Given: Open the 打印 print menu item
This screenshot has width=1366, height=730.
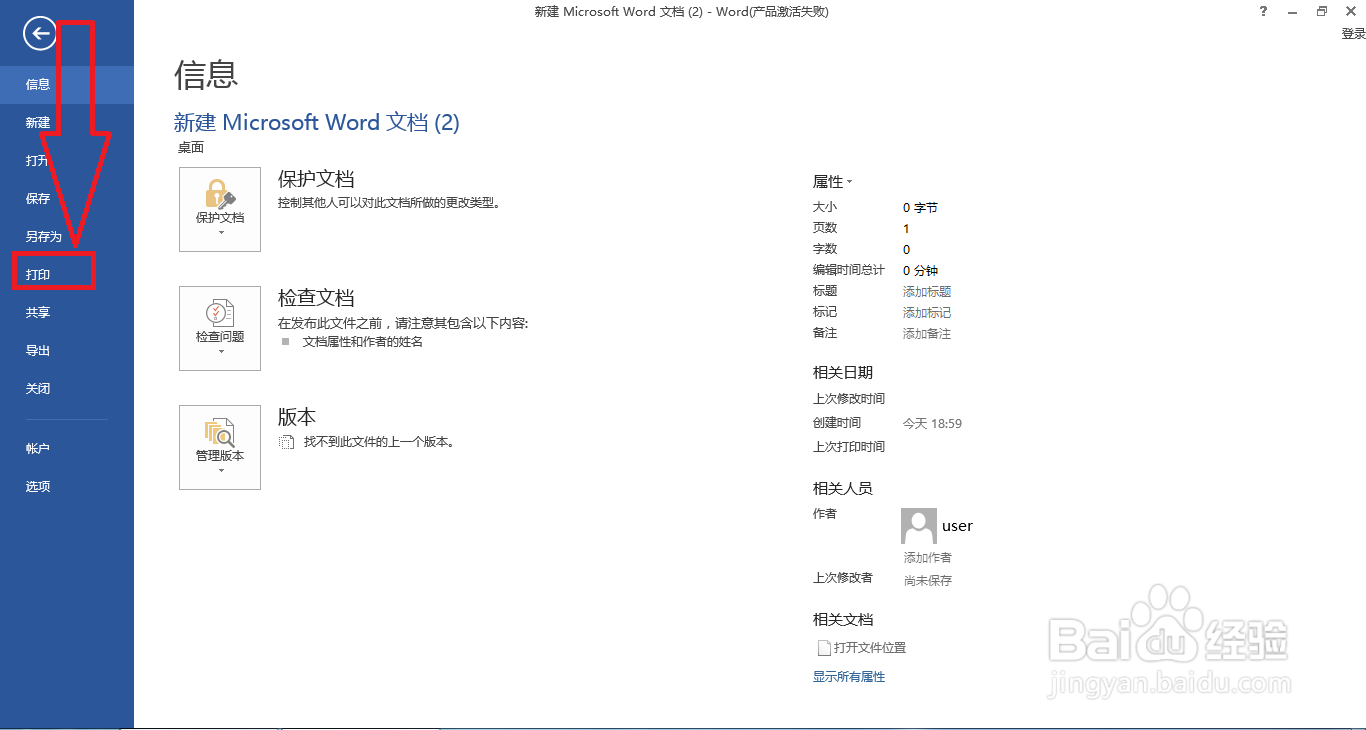Looking at the screenshot, I should coord(67,275).
